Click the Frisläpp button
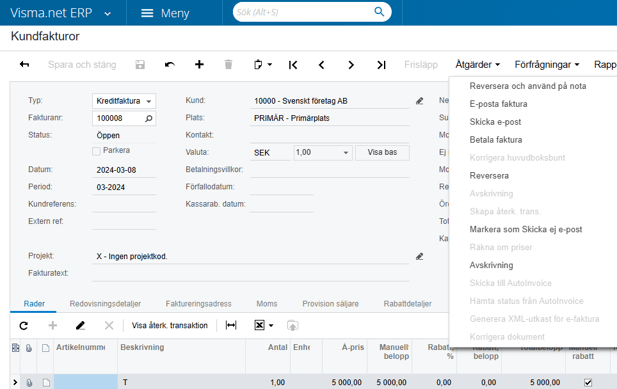 (x=421, y=65)
